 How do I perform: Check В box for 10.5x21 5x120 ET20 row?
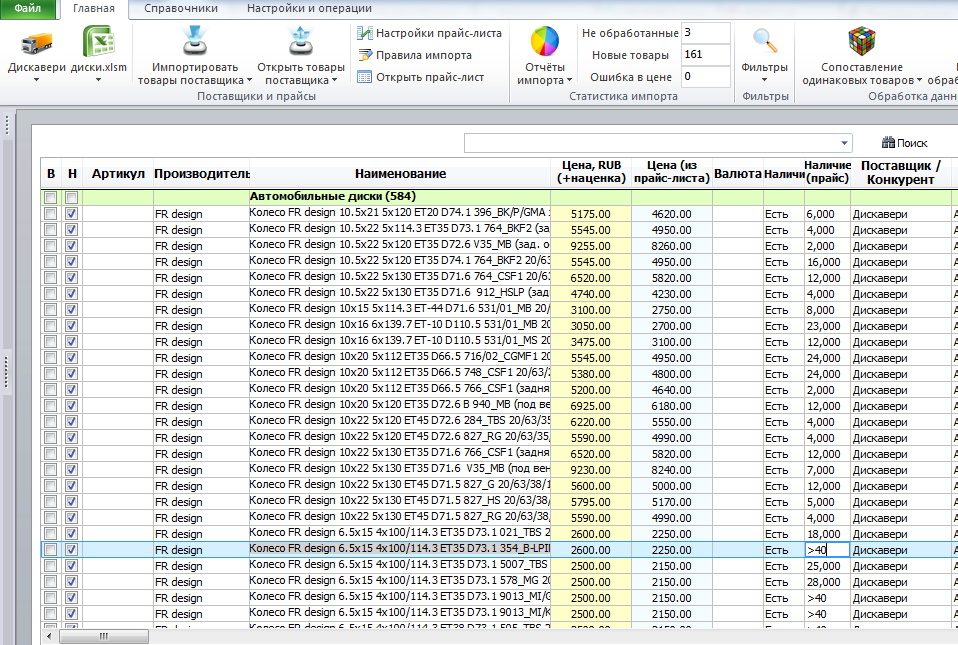[x=51, y=214]
